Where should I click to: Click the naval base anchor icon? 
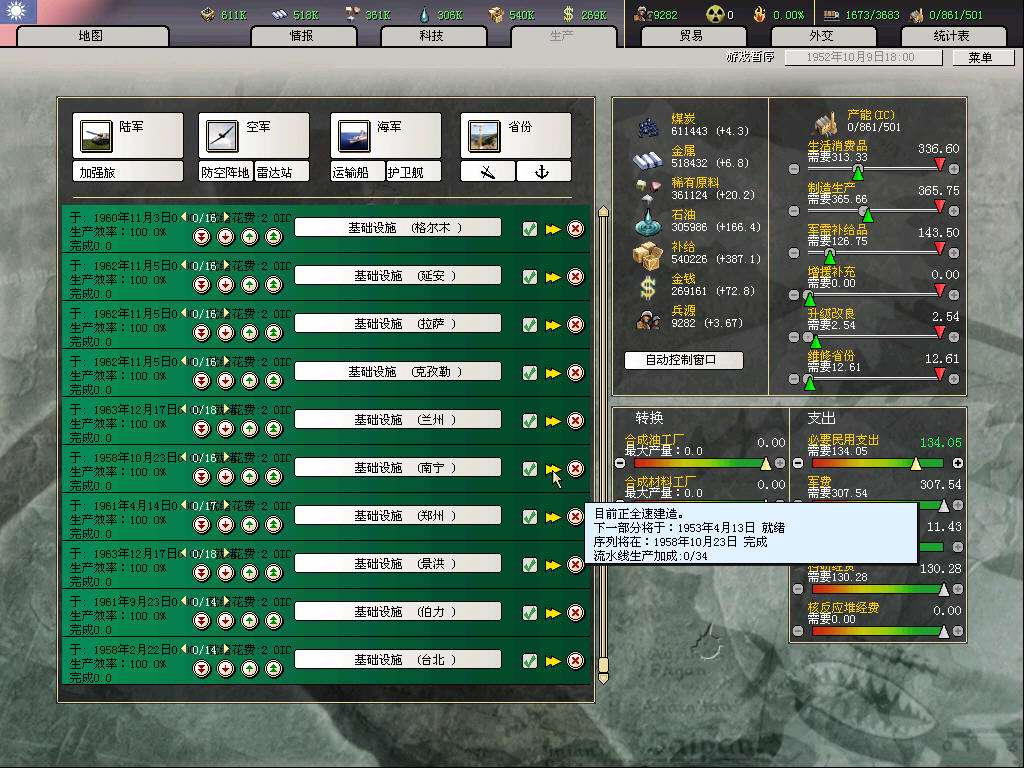(x=543, y=172)
